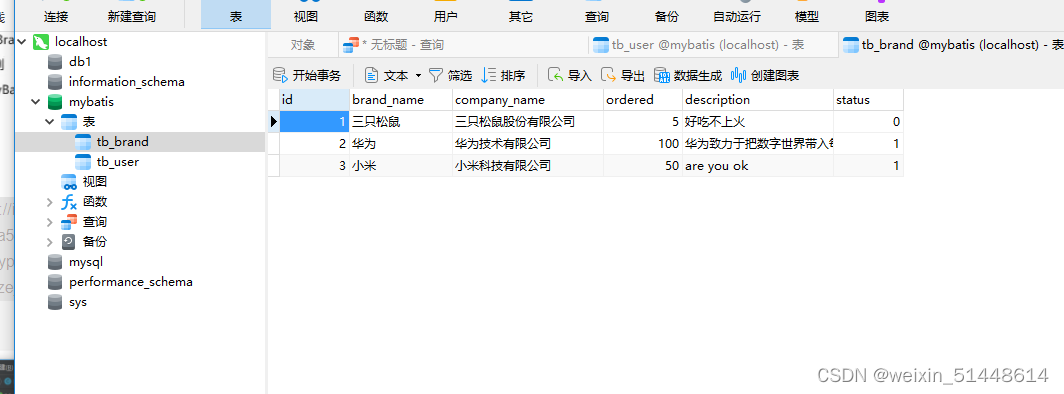The image size is (1064, 394).
Task: Select 模型 in the main toolbar
Action: coord(807,16)
